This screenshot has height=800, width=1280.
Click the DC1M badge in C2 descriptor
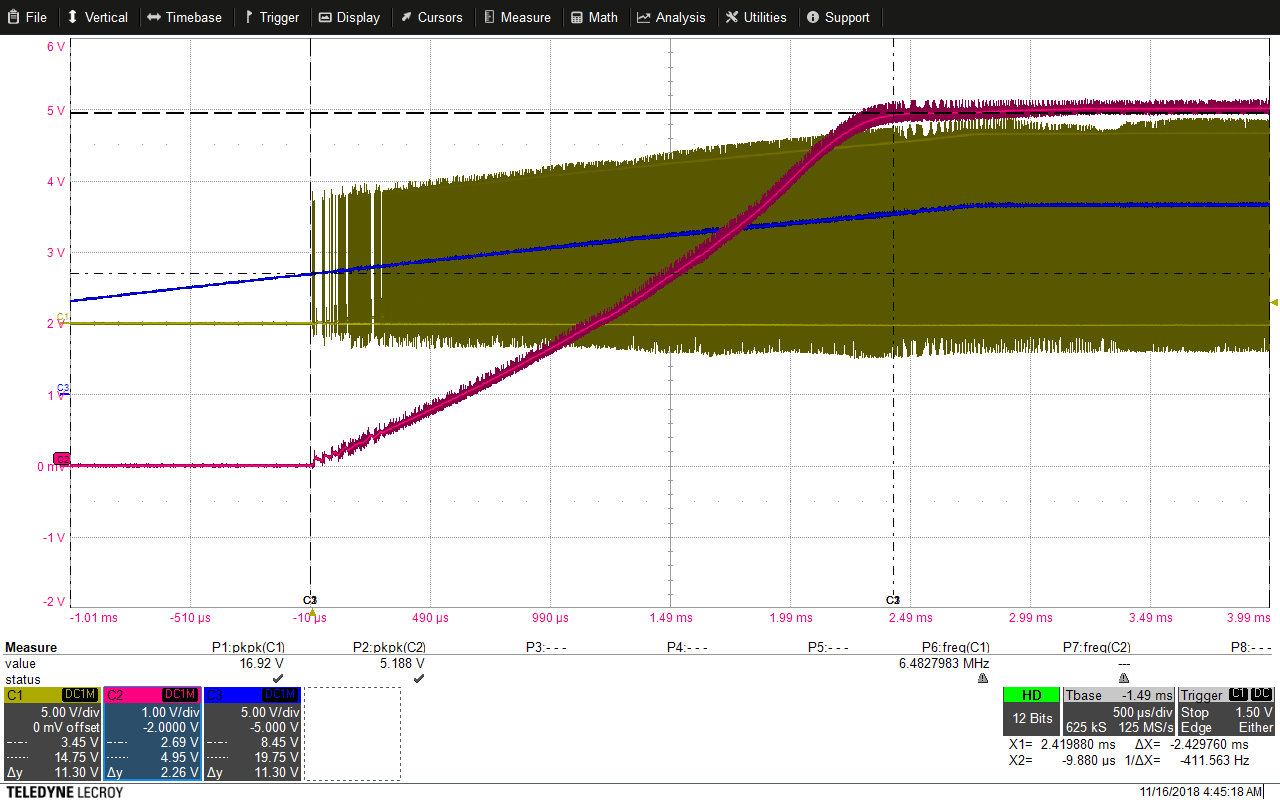180,694
